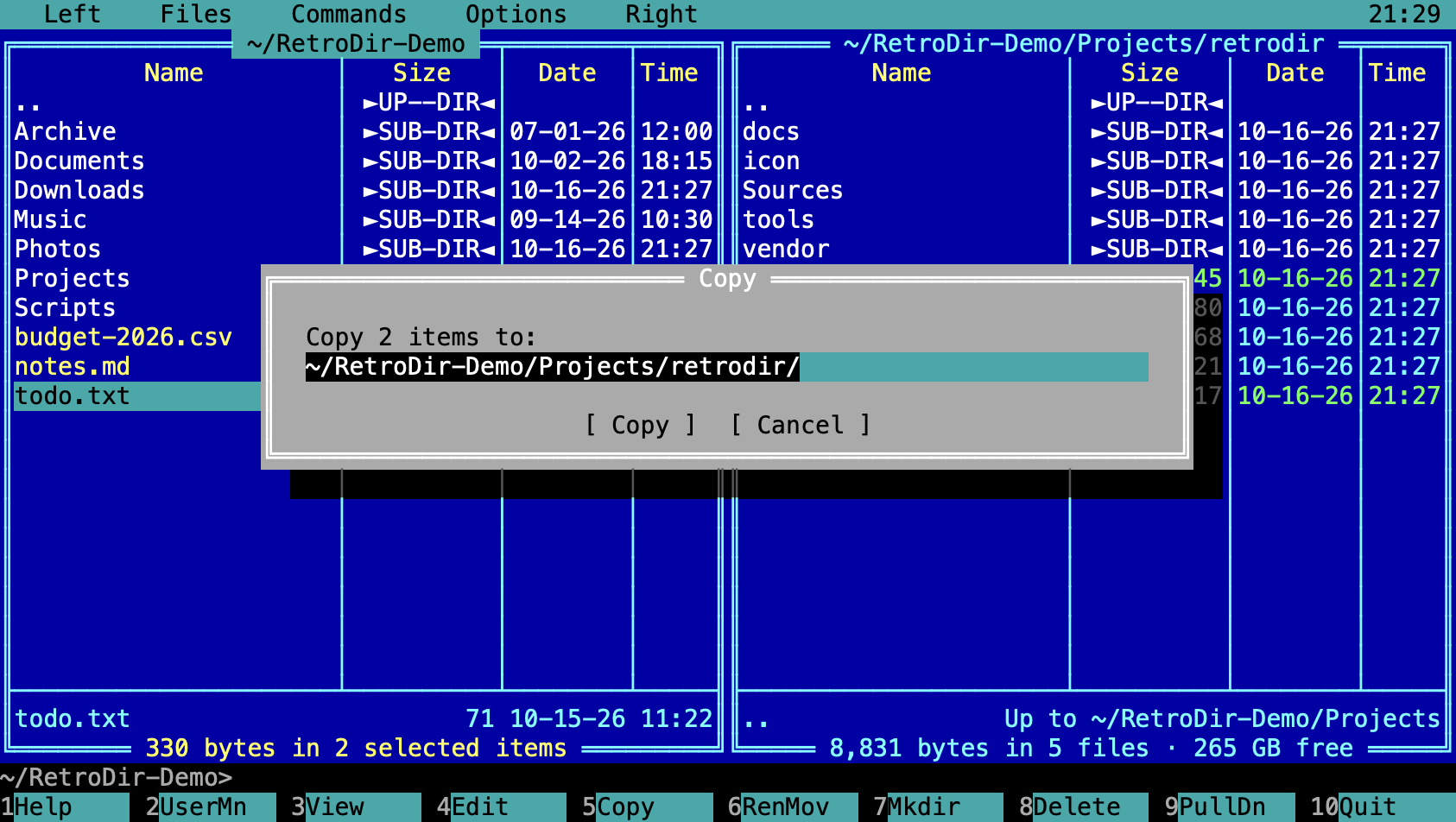Image resolution: width=1456 pixels, height=822 pixels.
Task: Click the ~/RetroDir-Demo left panel title
Action: click(x=356, y=43)
